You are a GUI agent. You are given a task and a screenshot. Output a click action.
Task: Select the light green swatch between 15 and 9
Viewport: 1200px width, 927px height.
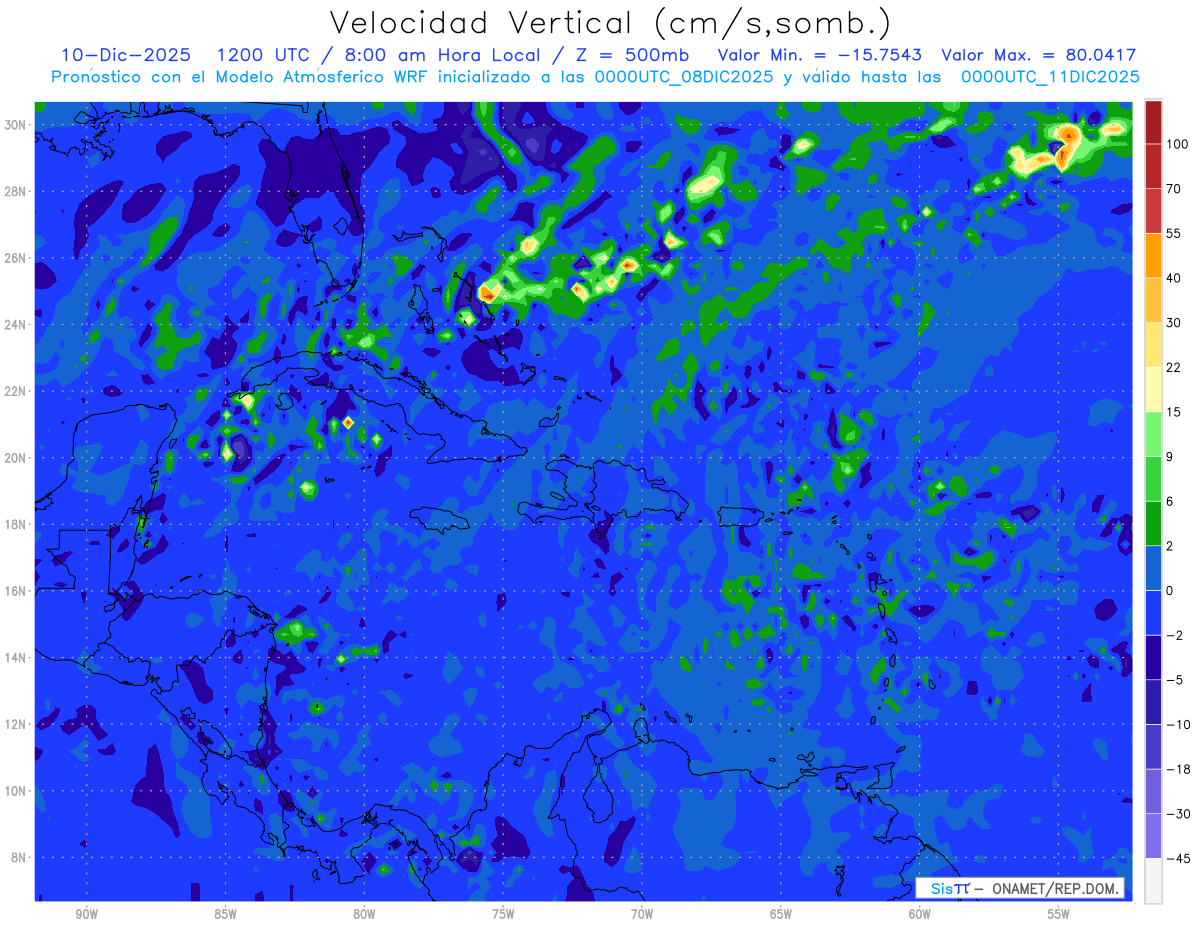click(1153, 434)
